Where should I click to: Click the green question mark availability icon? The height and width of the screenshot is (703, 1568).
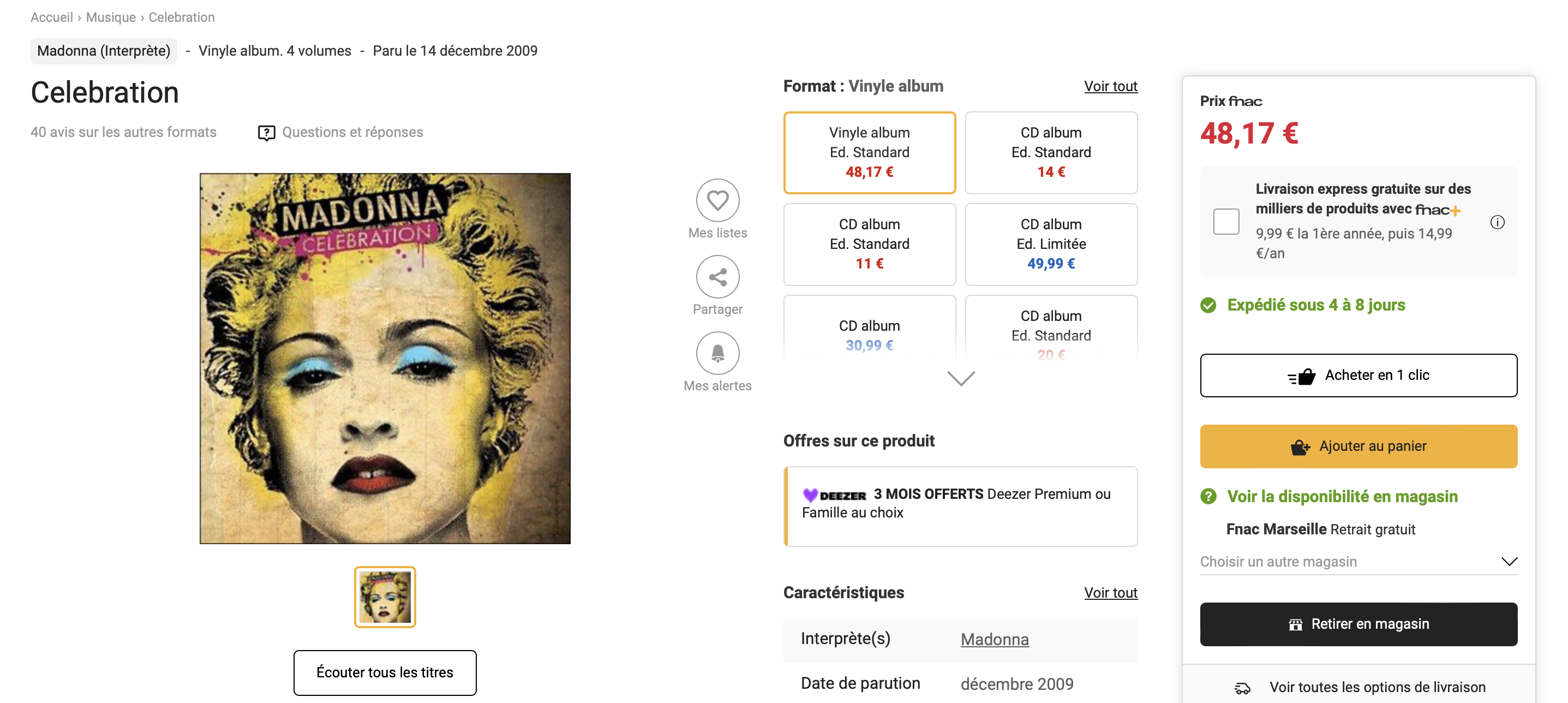[1208, 497]
